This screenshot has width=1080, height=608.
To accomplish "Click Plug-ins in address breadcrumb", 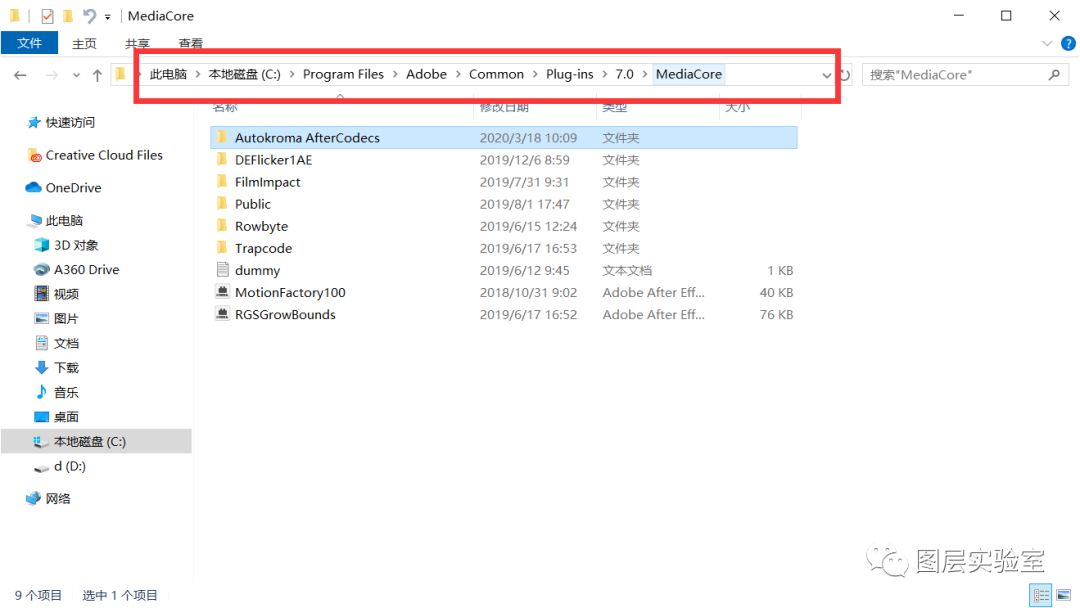I will pos(570,74).
